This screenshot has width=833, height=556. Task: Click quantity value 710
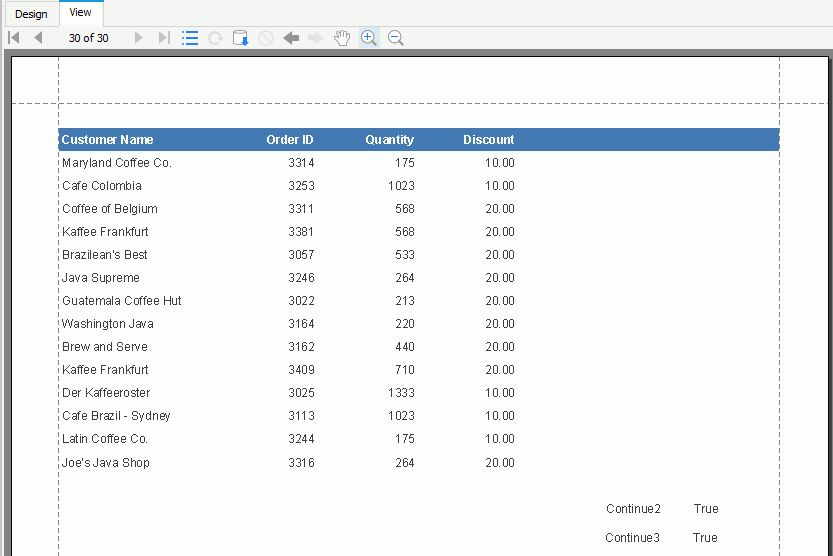[405, 370]
